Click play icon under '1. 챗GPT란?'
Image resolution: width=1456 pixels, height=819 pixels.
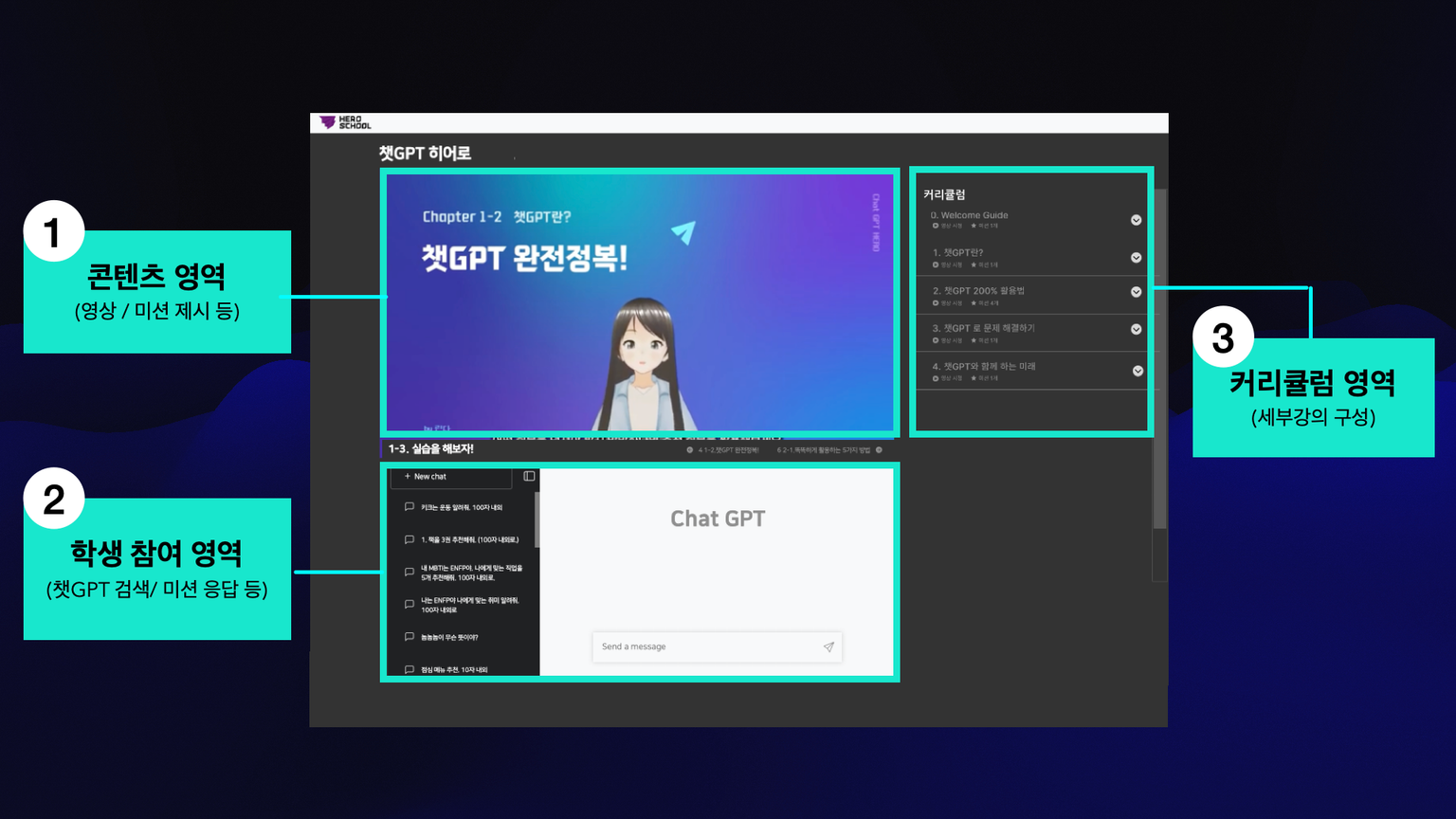(x=936, y=264)
